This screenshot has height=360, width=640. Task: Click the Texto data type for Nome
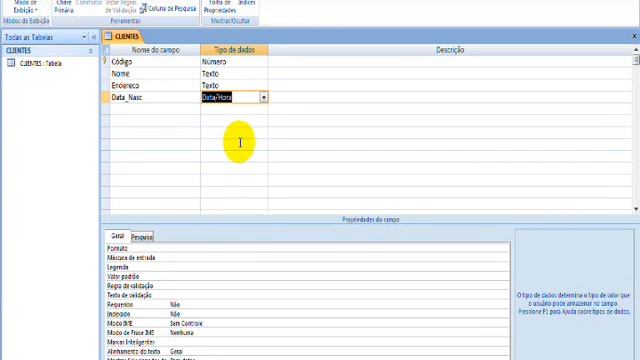click(x=234, y=73)
